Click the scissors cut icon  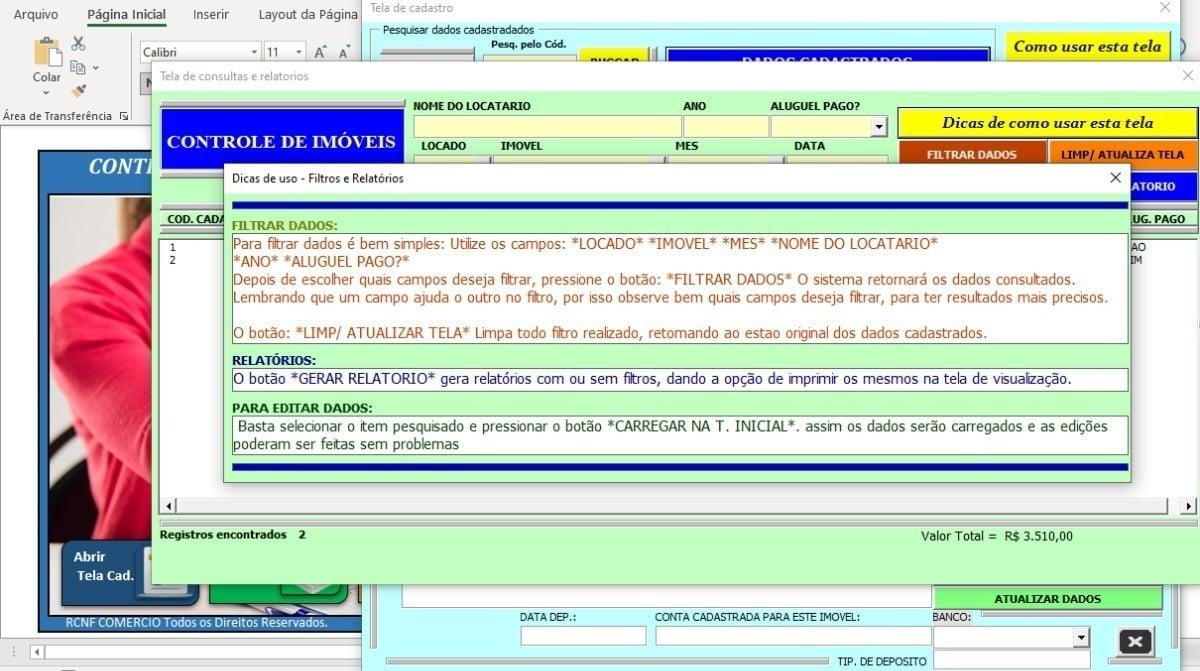(78, 44)
